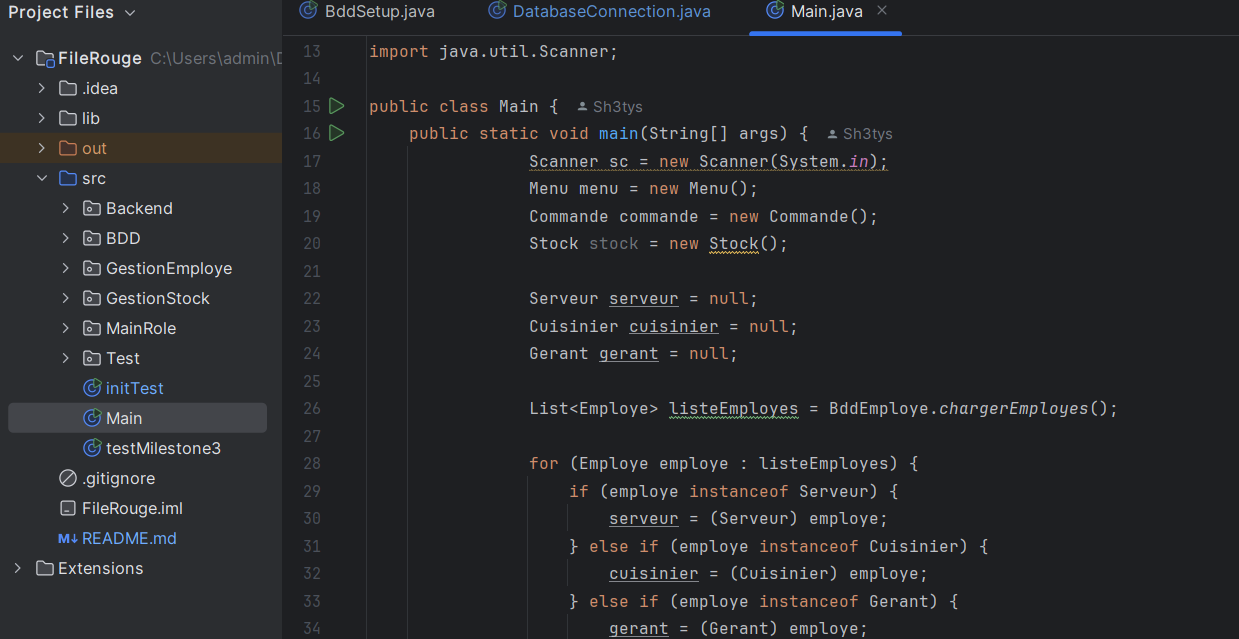
Task: Click the Sh3tys author hint on class Main
Action: [x=618, y=107]
